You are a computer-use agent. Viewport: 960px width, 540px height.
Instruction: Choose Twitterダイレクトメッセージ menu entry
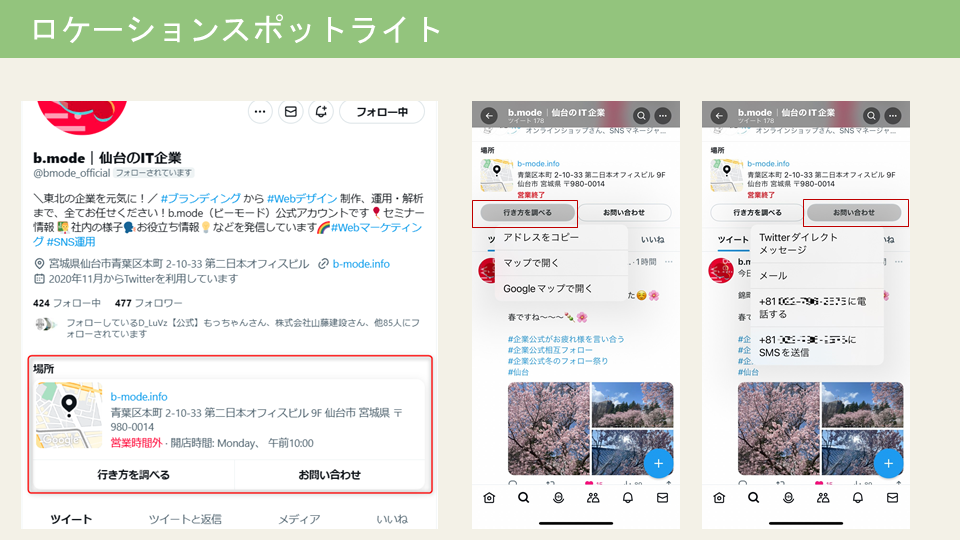(x=817, y=244)
